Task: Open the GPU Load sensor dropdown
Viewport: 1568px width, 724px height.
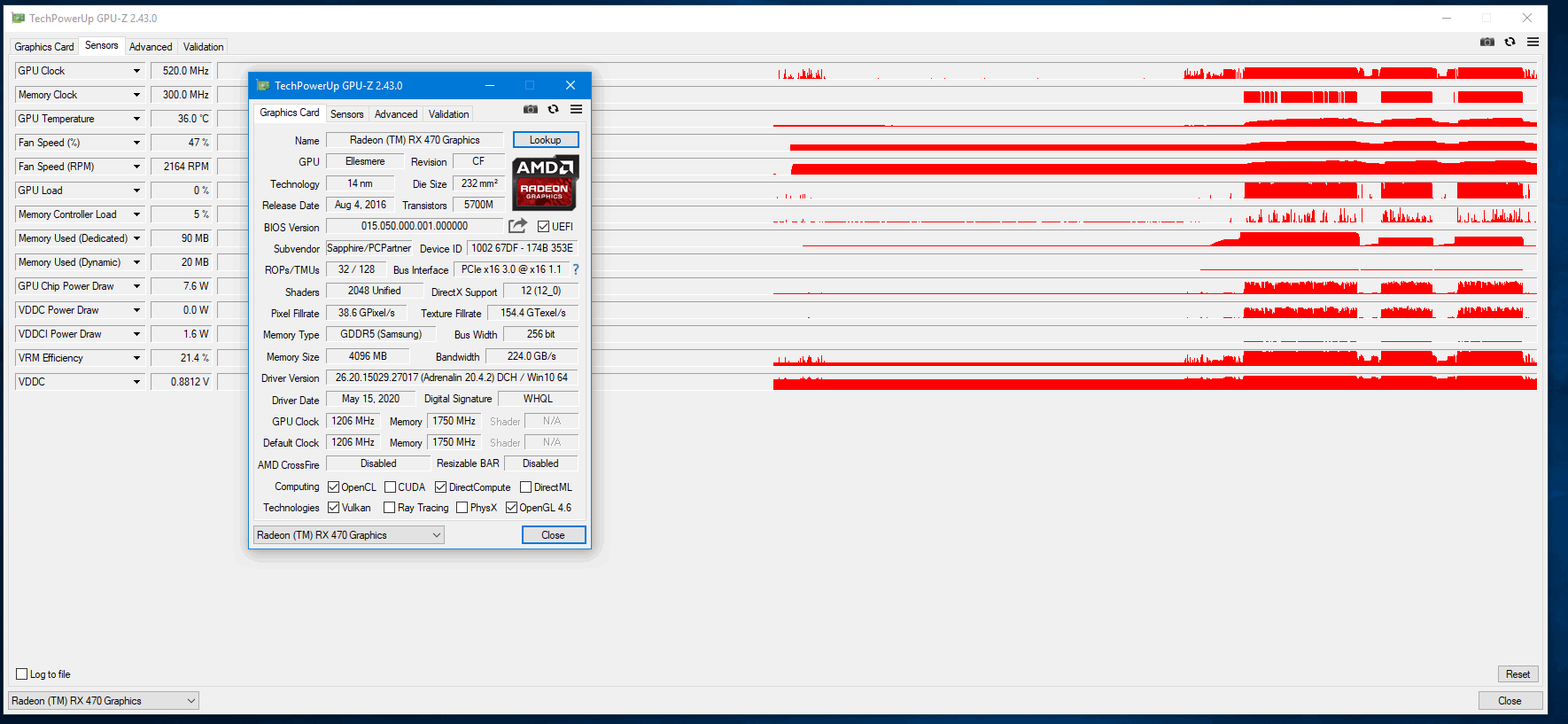Action: (x=136, y=191)
